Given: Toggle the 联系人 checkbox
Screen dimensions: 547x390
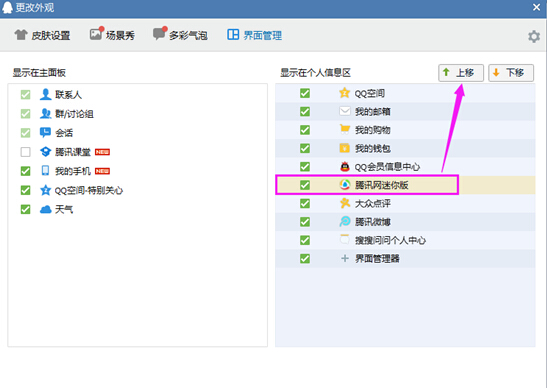Looking at the screenshot, I should pyautogui.click(x=25, y=95).
